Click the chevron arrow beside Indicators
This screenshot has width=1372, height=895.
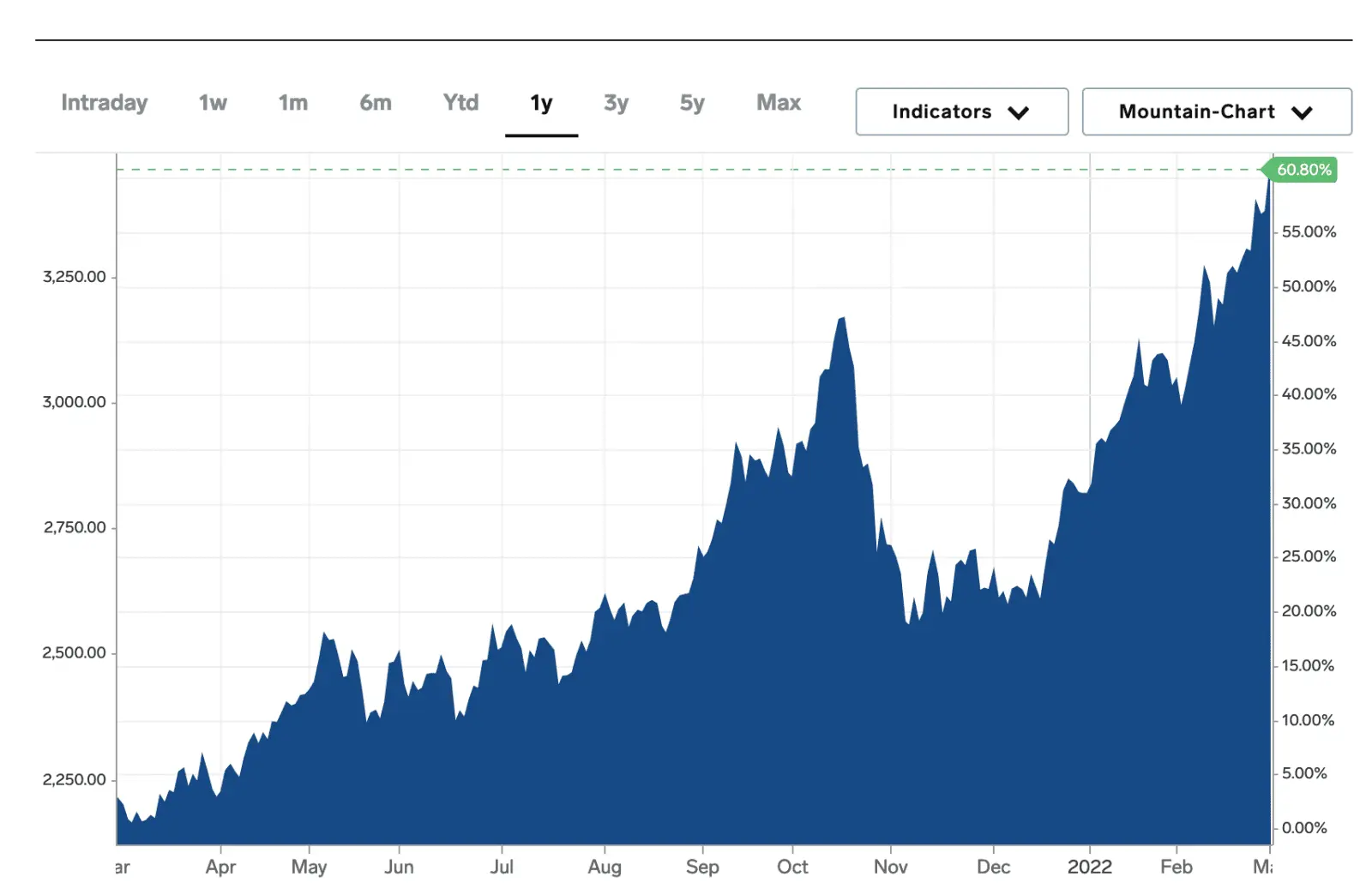(x=1018, y=112)
